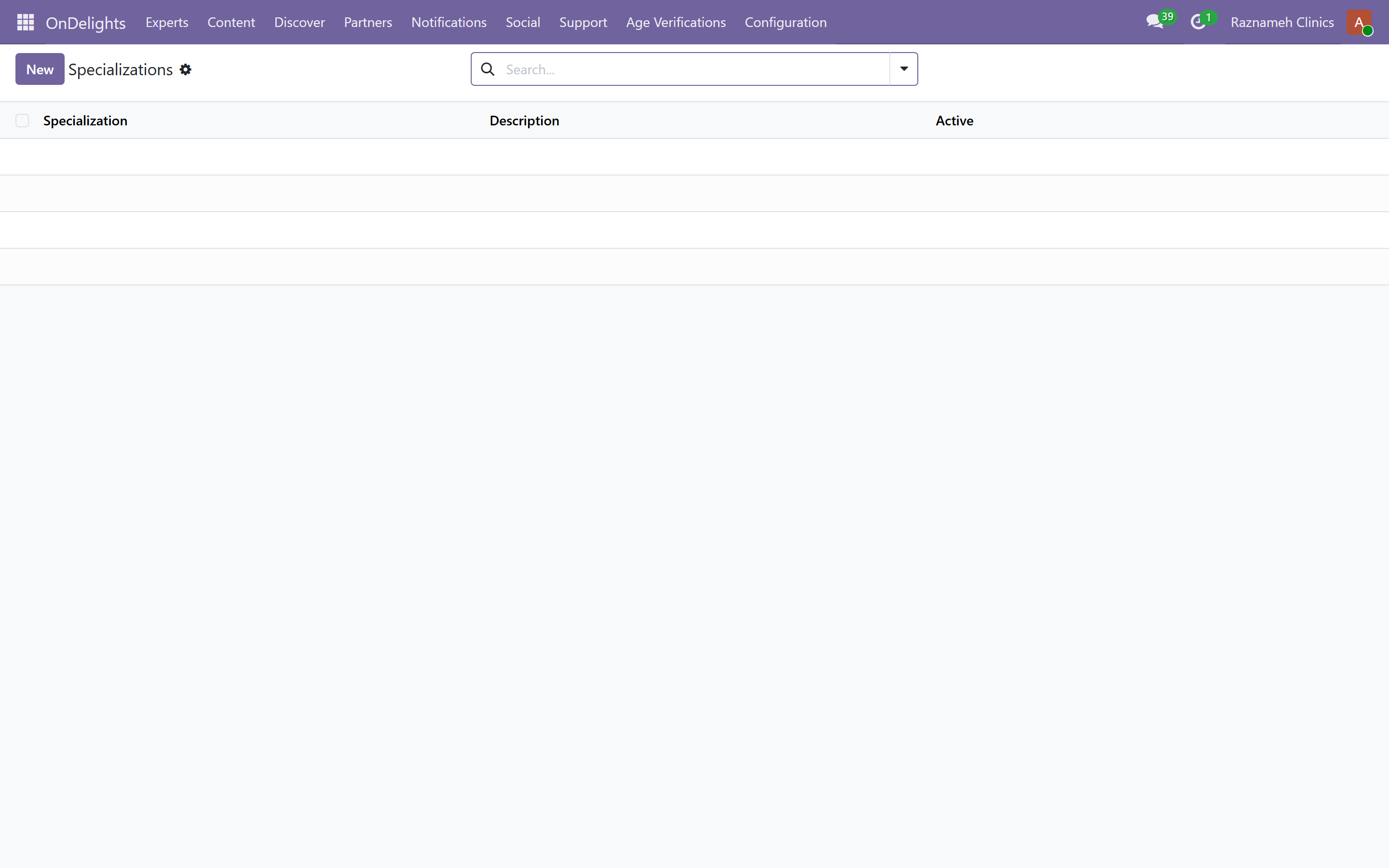Open the Age Verifications menu
Viewport: 1389px width, 868px height.
click(676, 22)
